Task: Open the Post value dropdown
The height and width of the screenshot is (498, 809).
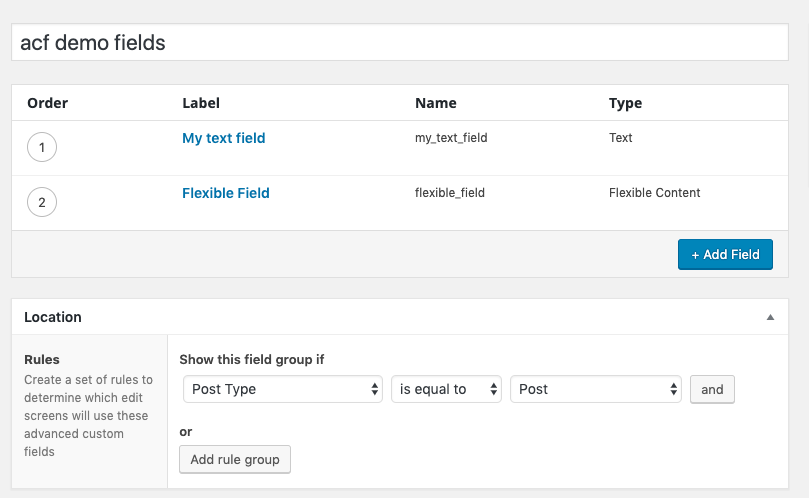Action: coord(596,389)
